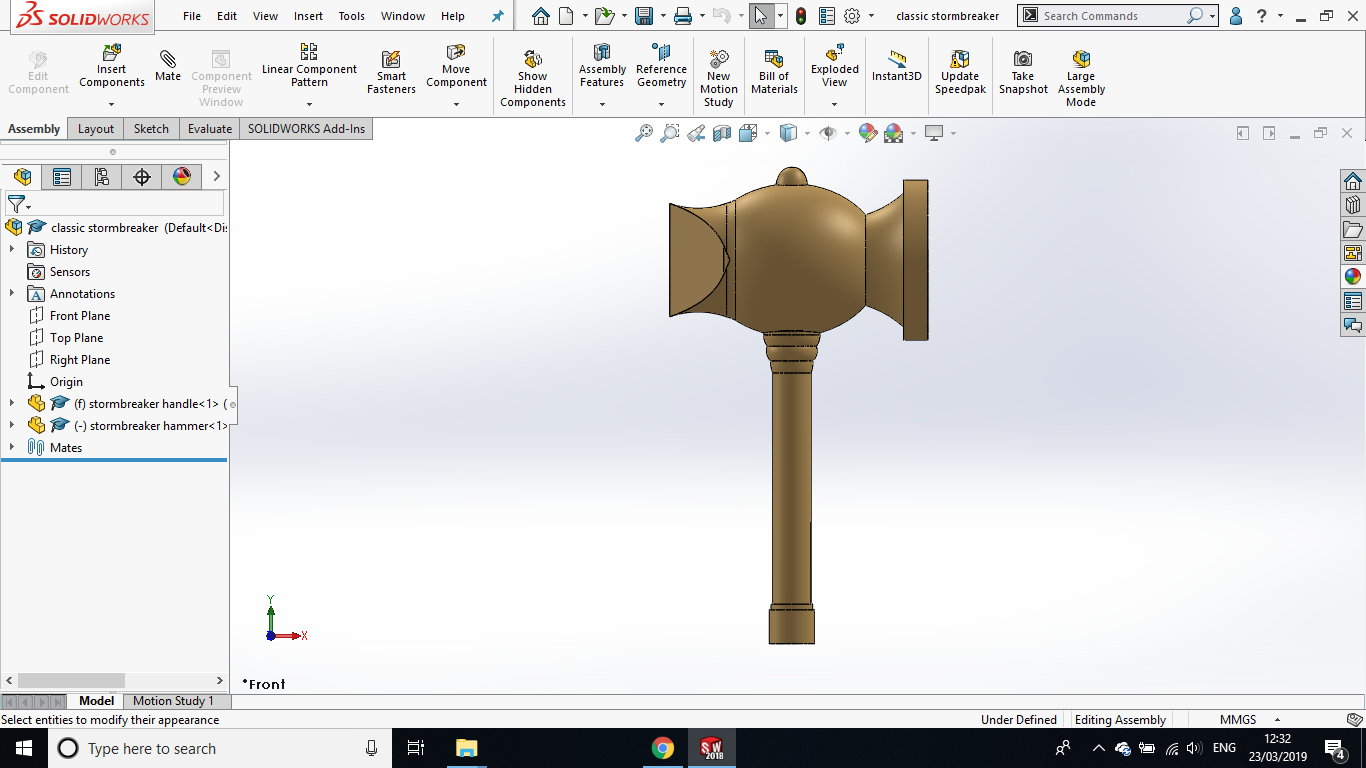Screen dimensions: 1366x768
Task: Open Assembly Features tool
Action: (x=602, y=66)
